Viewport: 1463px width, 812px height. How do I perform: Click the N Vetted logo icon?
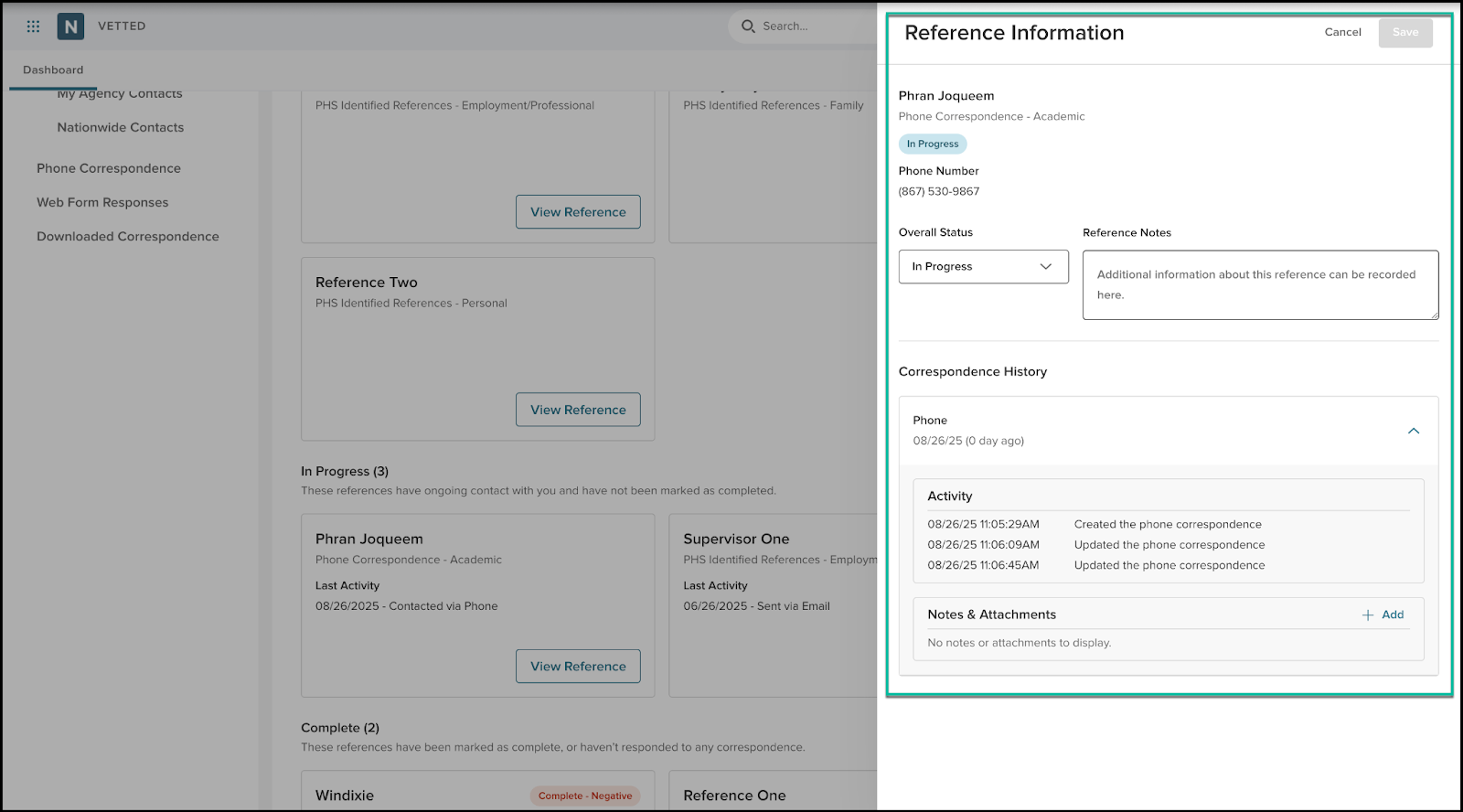pos(70,27)
